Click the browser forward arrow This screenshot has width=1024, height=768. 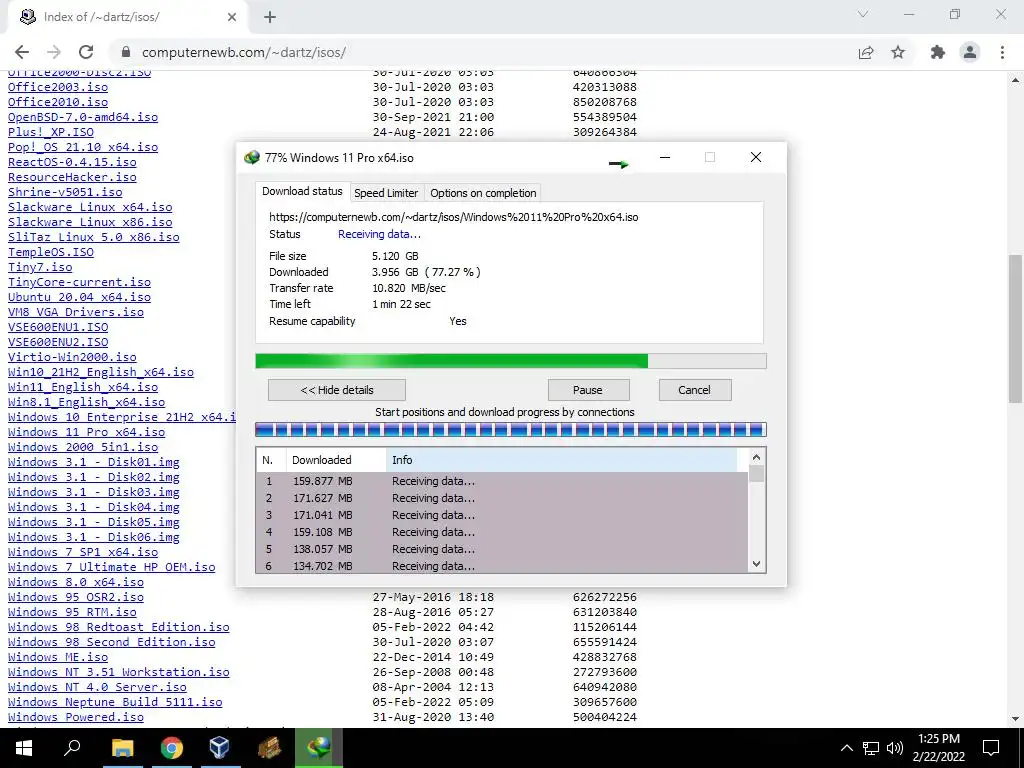pos(54,52)
